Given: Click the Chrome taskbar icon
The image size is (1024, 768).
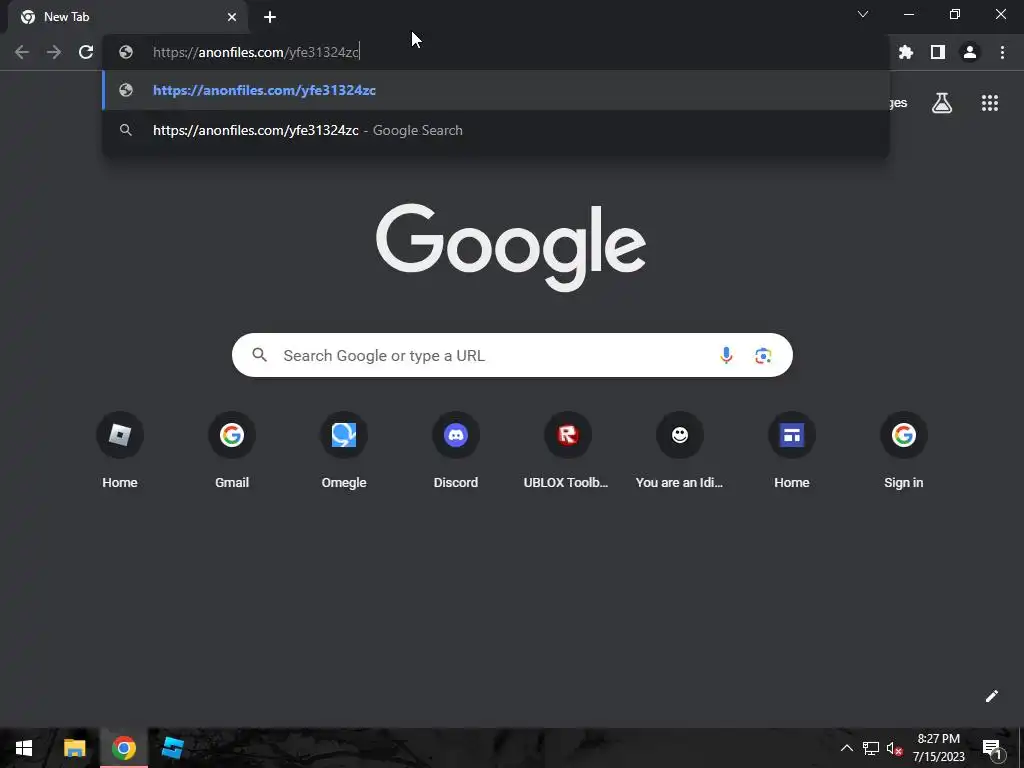Looking at the screenshot, I should click(123, 748).
